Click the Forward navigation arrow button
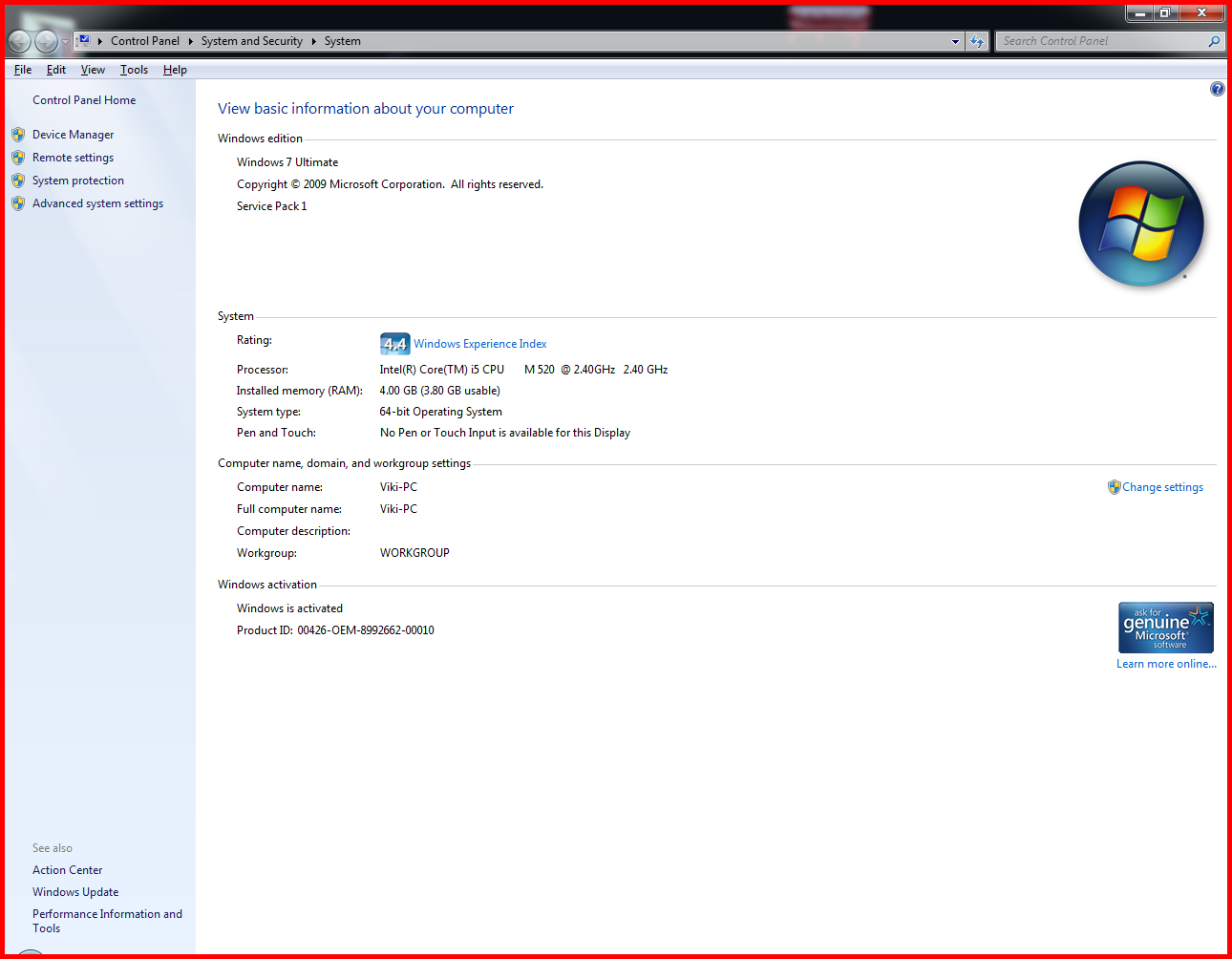 tap(46, 41)
